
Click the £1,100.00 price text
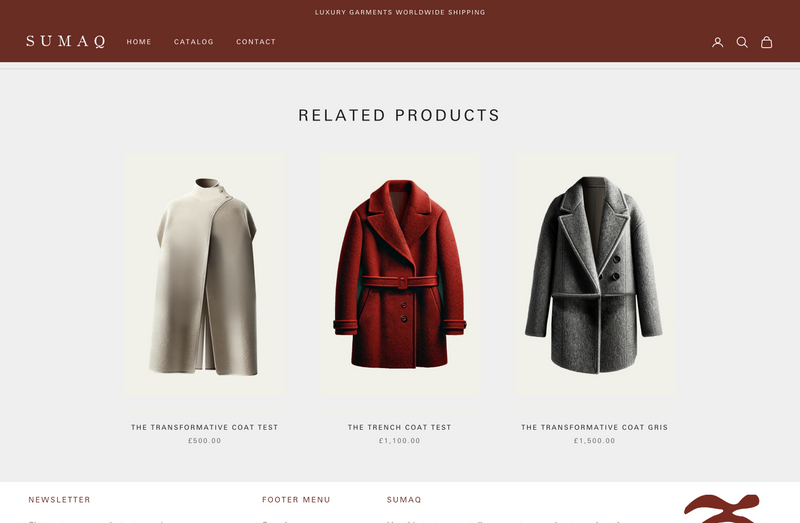coord(399,441)
